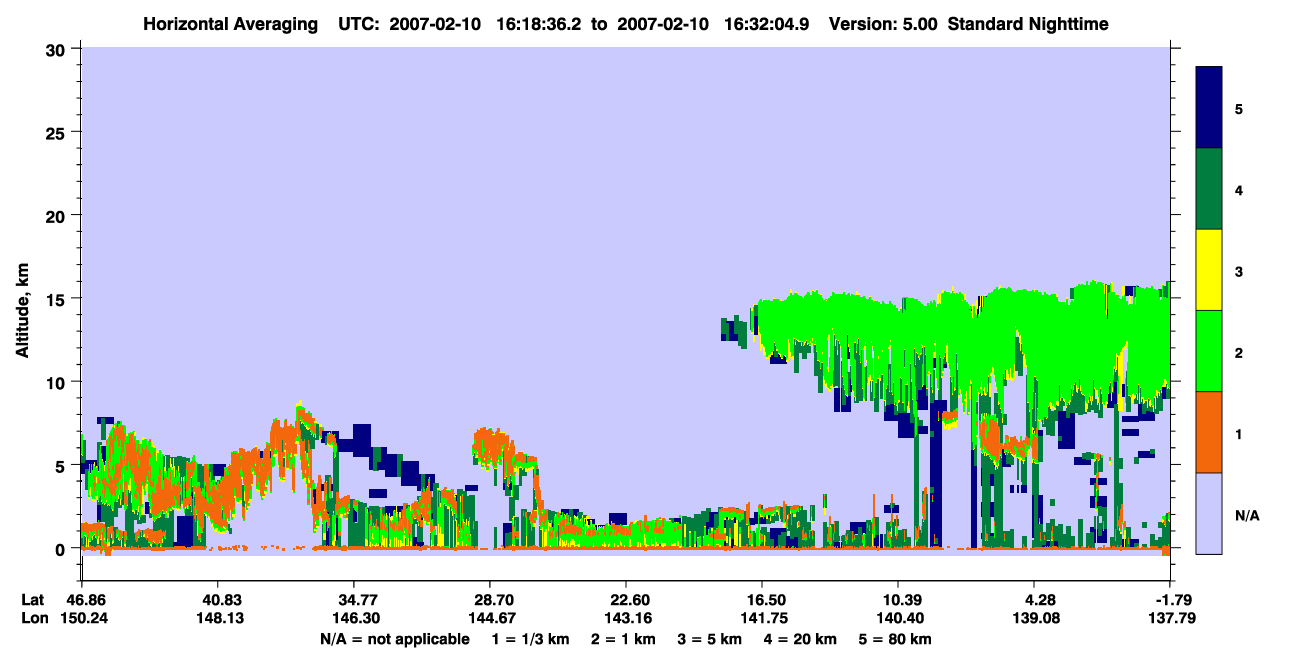Click longitude value 137.79

point(1170,618)
